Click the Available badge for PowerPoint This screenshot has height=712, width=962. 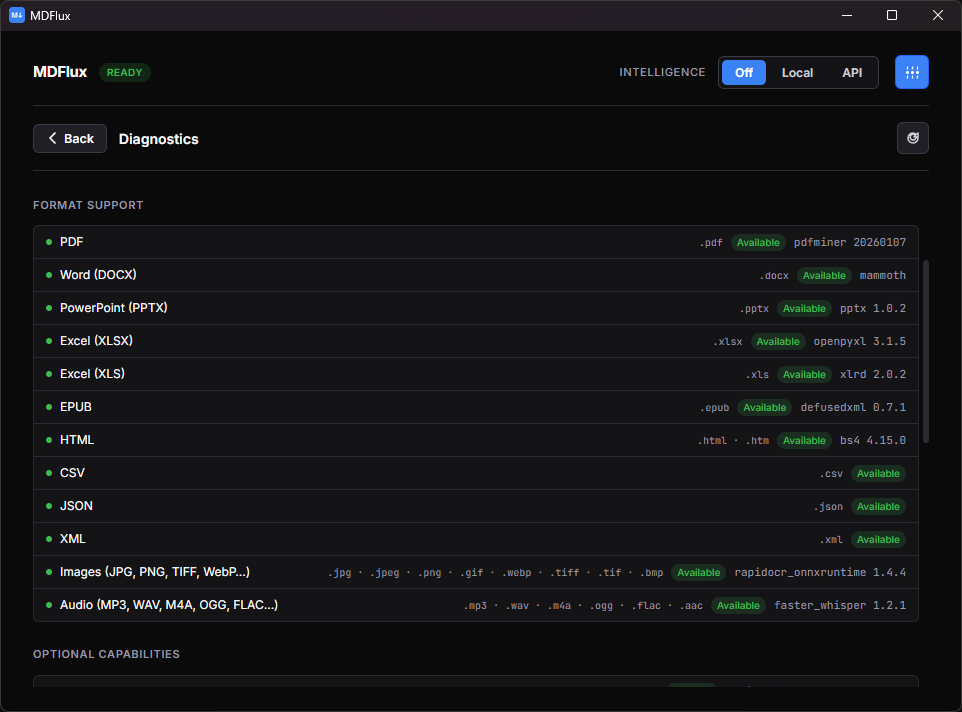click(804, 308)
